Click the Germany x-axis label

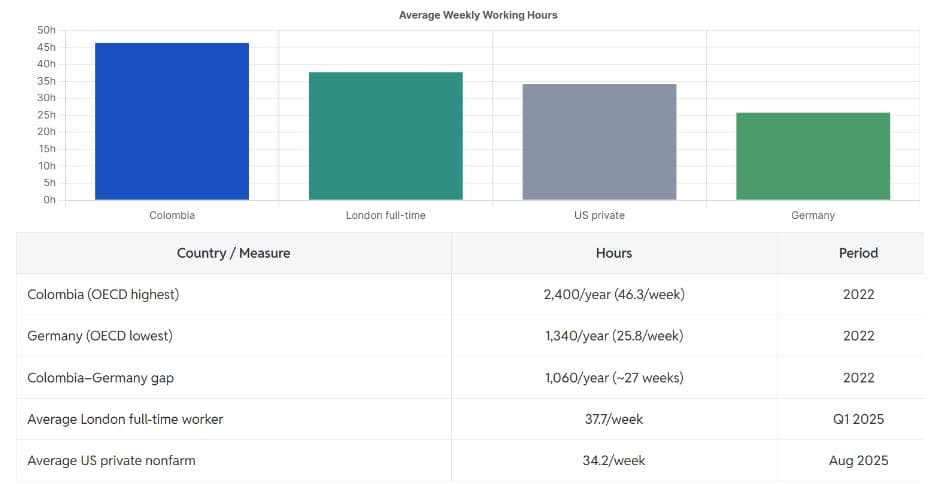(813, 215)
